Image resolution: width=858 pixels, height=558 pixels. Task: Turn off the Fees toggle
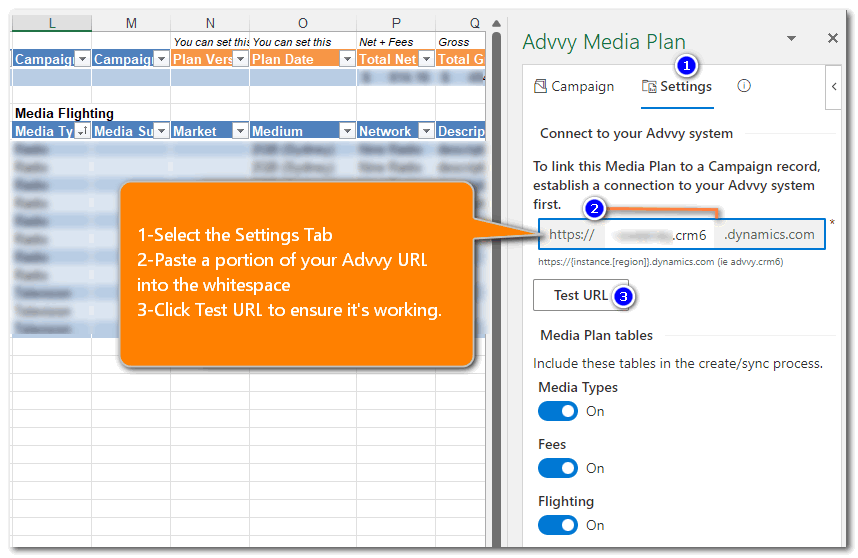(558, 468)
